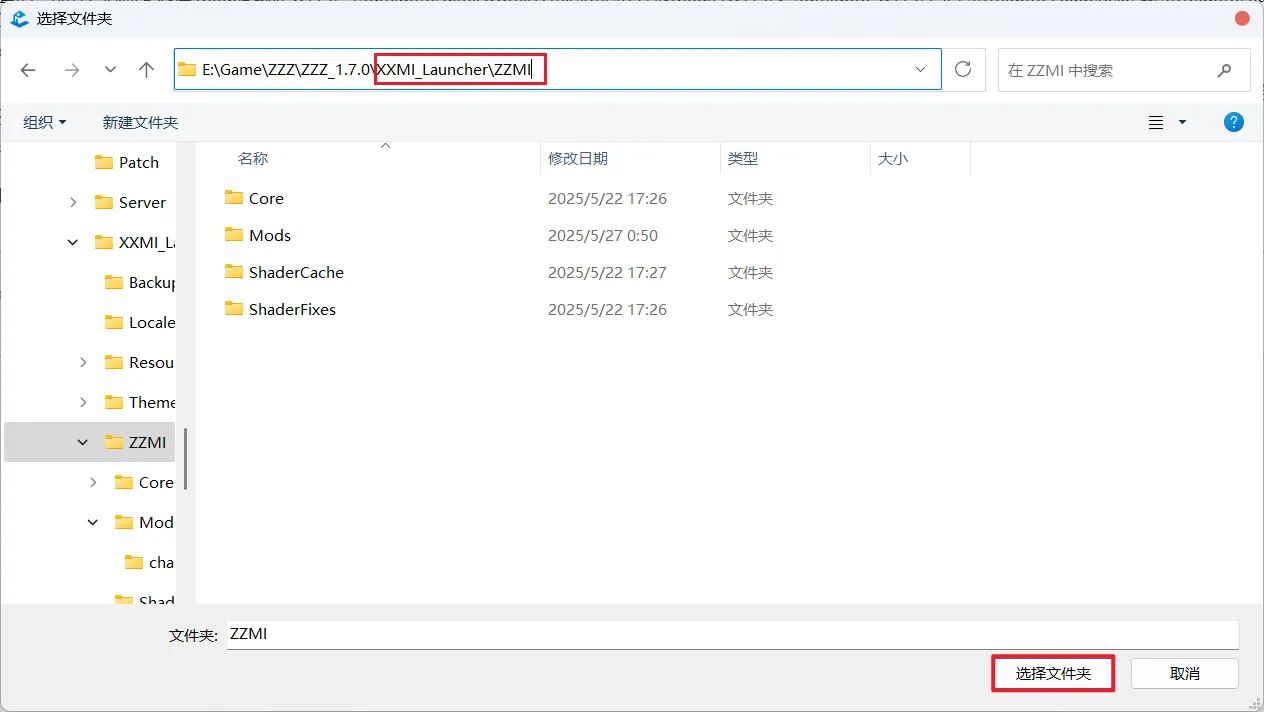Image resolution: width=1264 pixels, height=712 pixels.
Task: Click the view layout icon
Action: click(1156, 122)
